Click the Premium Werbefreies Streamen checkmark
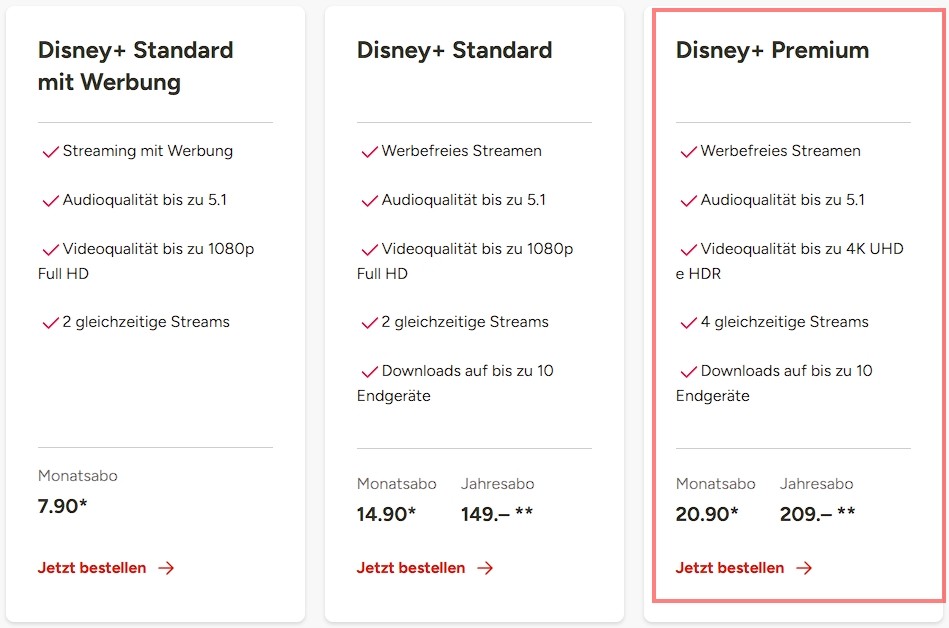 click(688, 152)
